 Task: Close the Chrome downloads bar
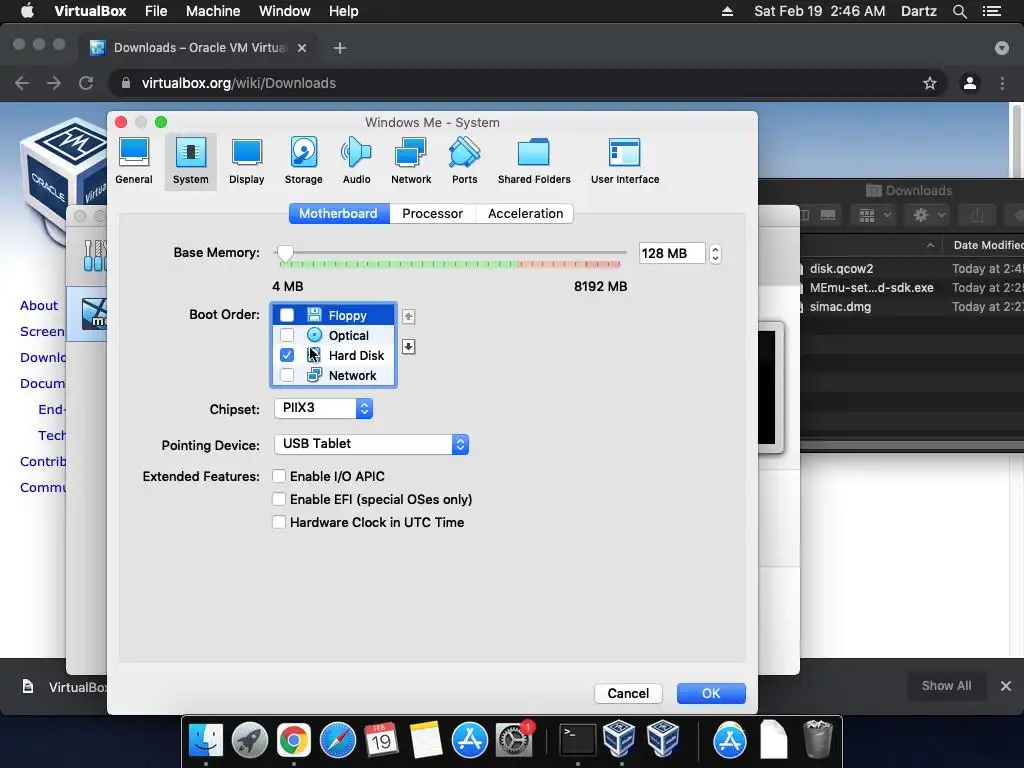tap(1006, 686)
